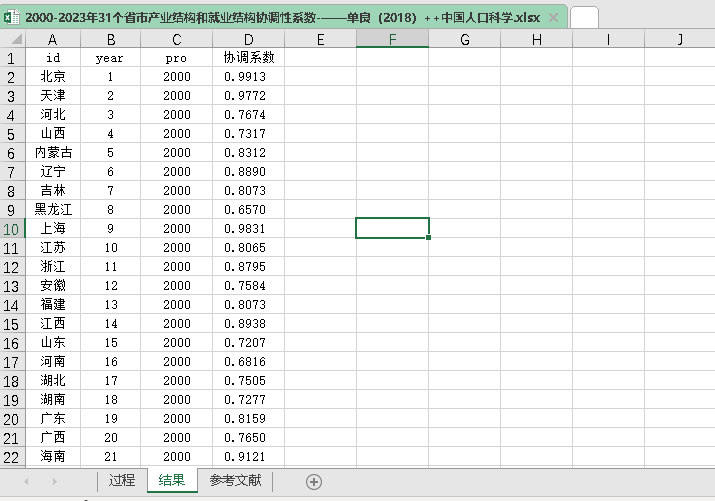This screenshot has width=715, height=501.
Task: Select column D header
Action: (x=249, y=40)
